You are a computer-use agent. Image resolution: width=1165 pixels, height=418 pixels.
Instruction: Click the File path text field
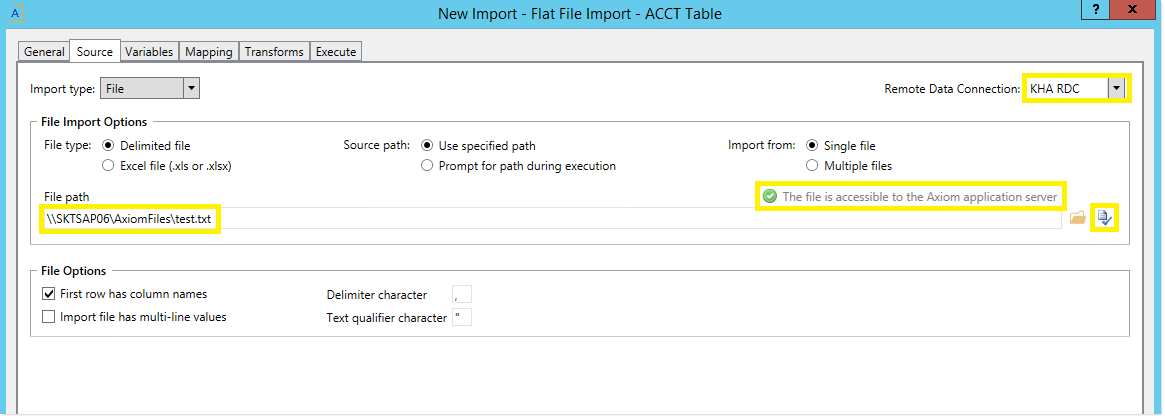pos(551,218)
